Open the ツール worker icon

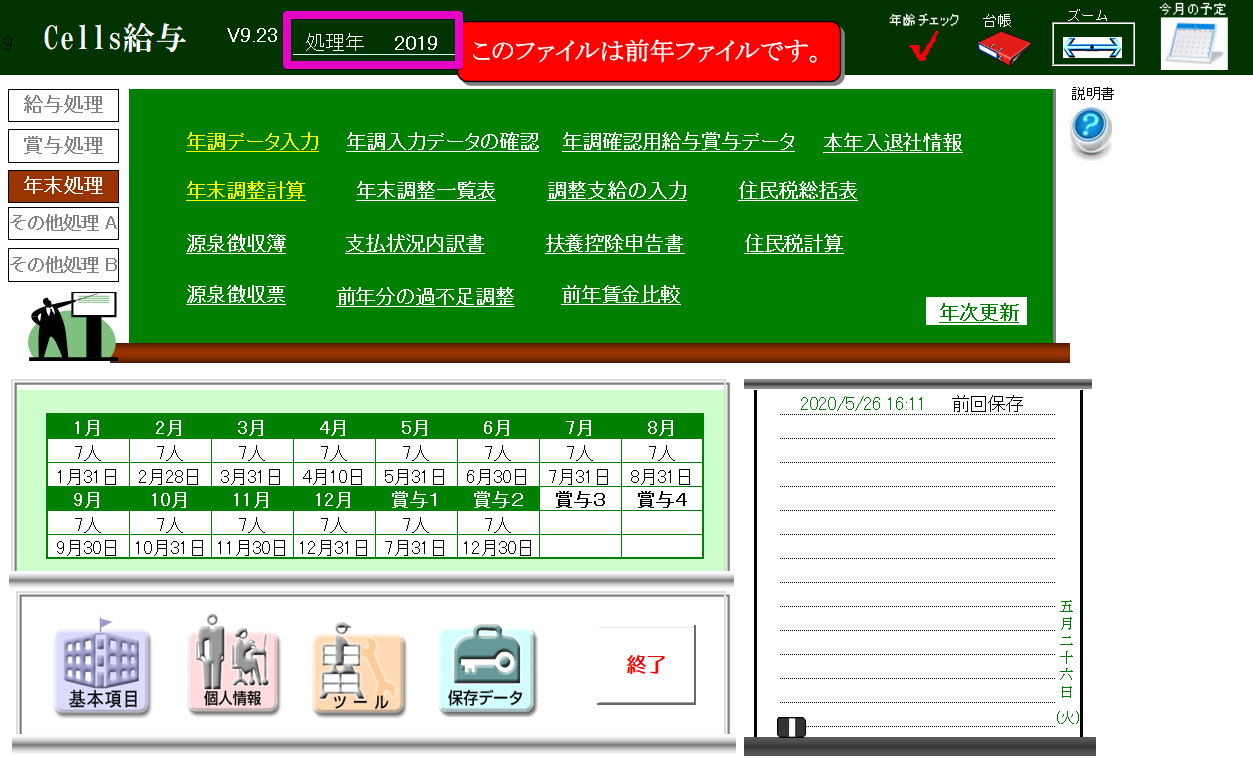(359, 670)
